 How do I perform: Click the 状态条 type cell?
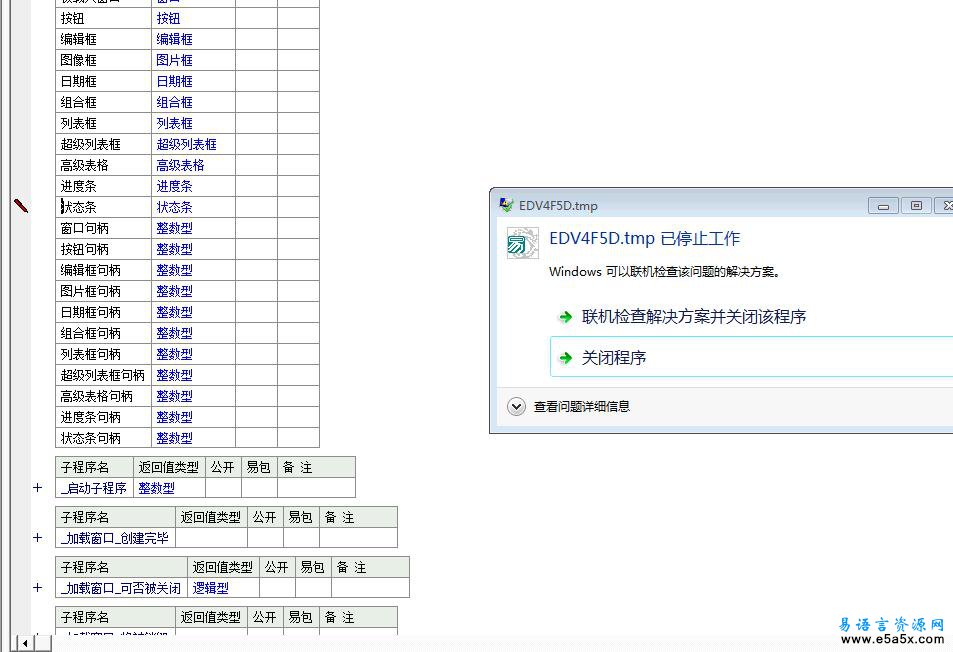pos(193,207)
